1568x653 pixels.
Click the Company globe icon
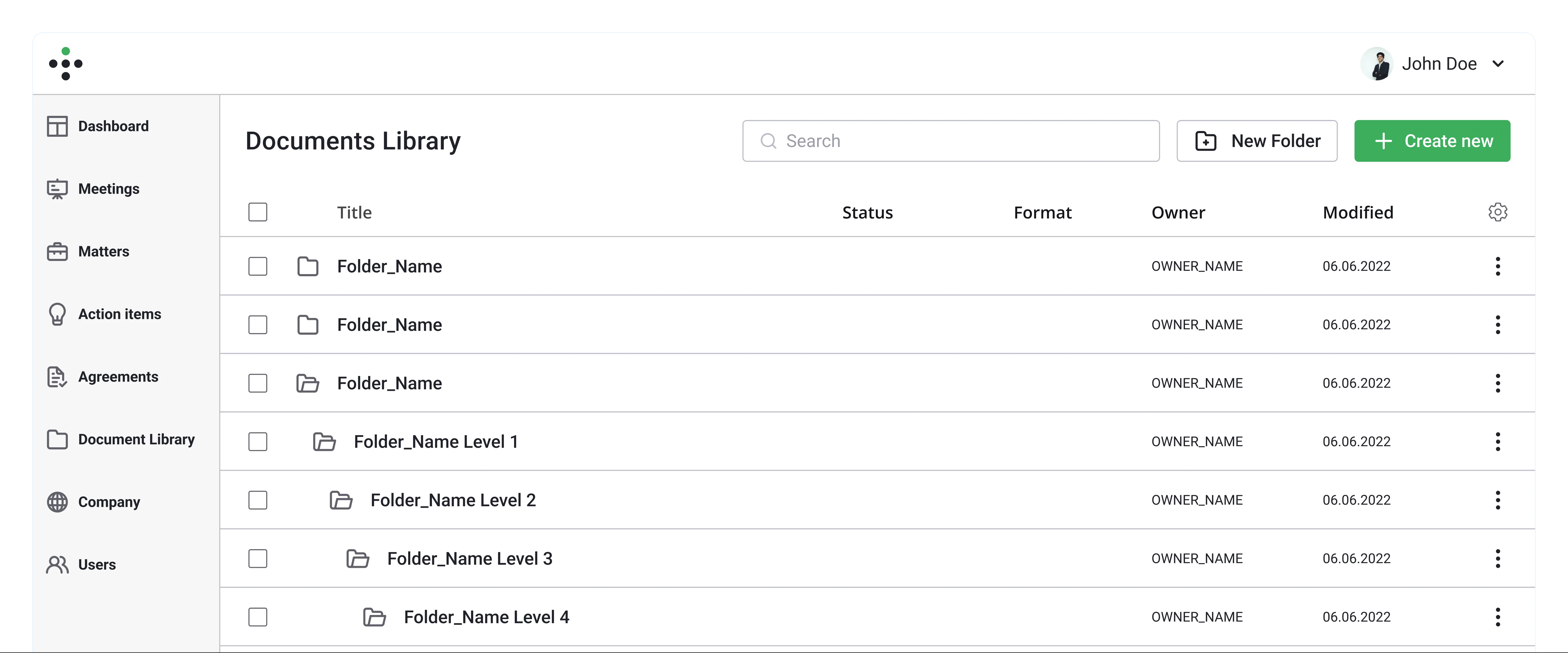tap(57, 502)
